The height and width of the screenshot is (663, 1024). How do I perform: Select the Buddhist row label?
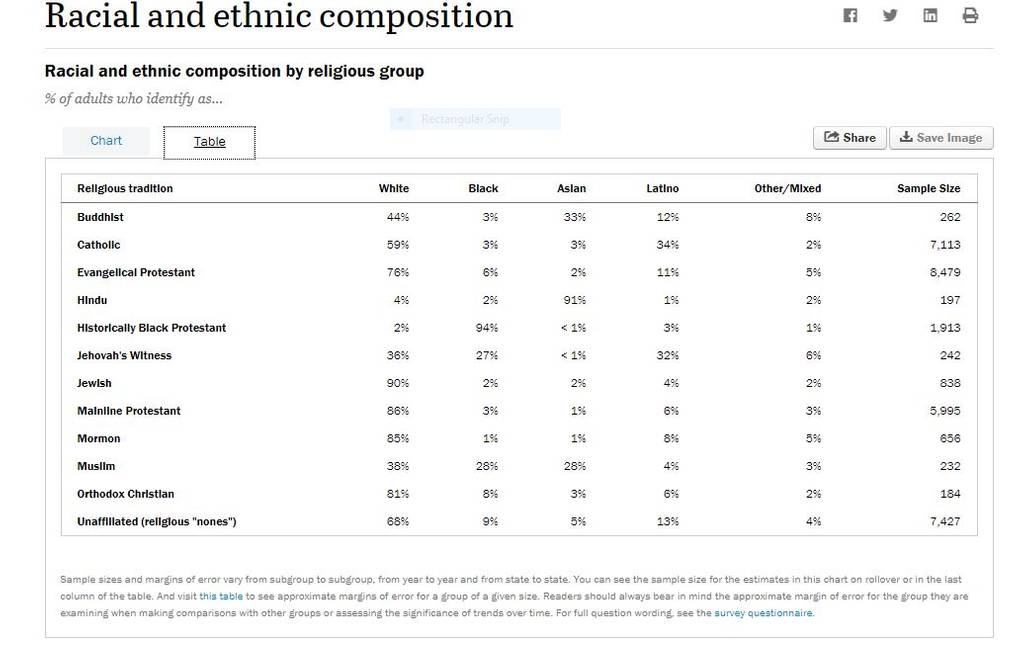pyautogui.click(x=100, y=218)
